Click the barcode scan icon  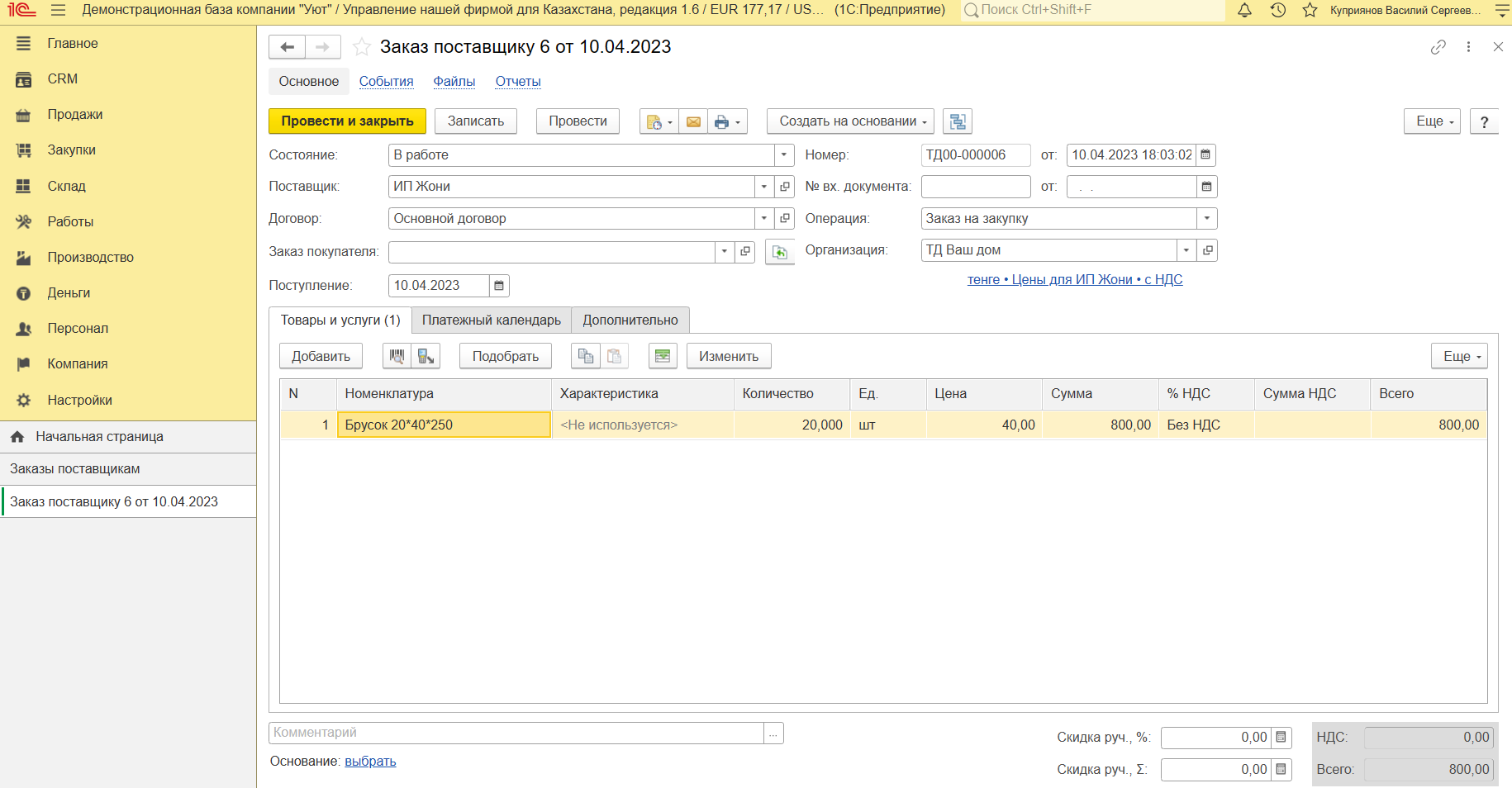click(397, 356)
